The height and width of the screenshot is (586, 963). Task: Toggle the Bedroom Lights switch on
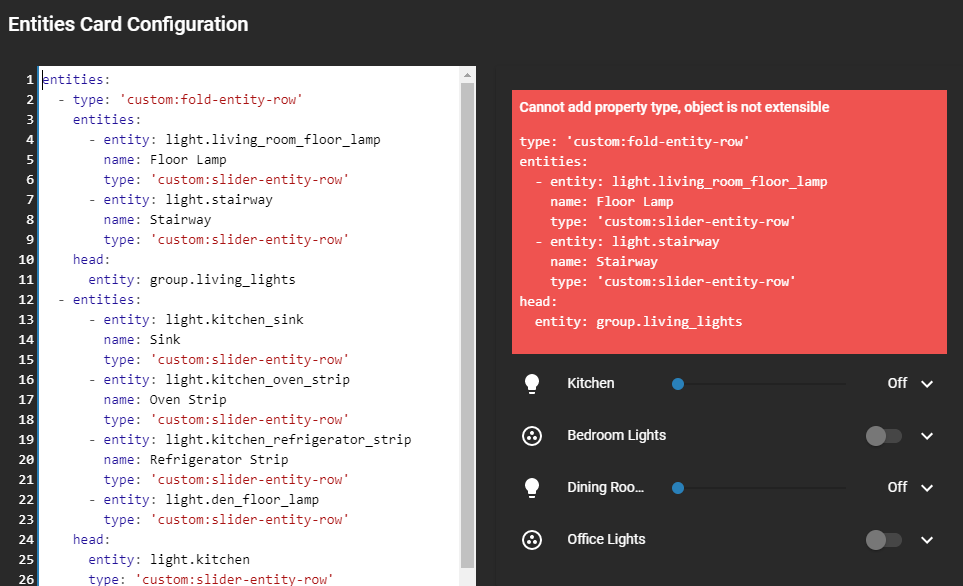tap(884, 435)
